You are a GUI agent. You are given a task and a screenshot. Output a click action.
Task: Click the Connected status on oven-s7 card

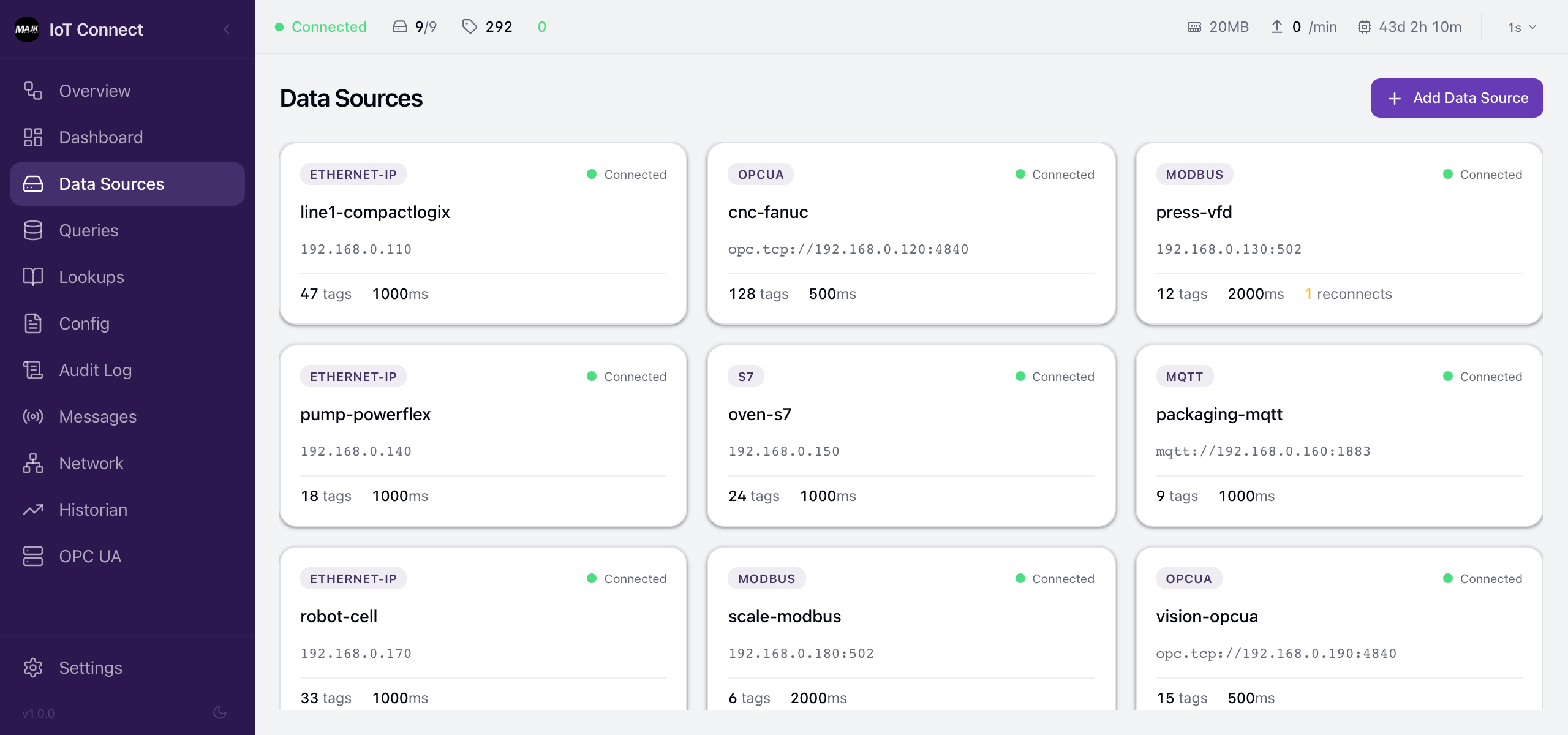[x=1055, y=377]
